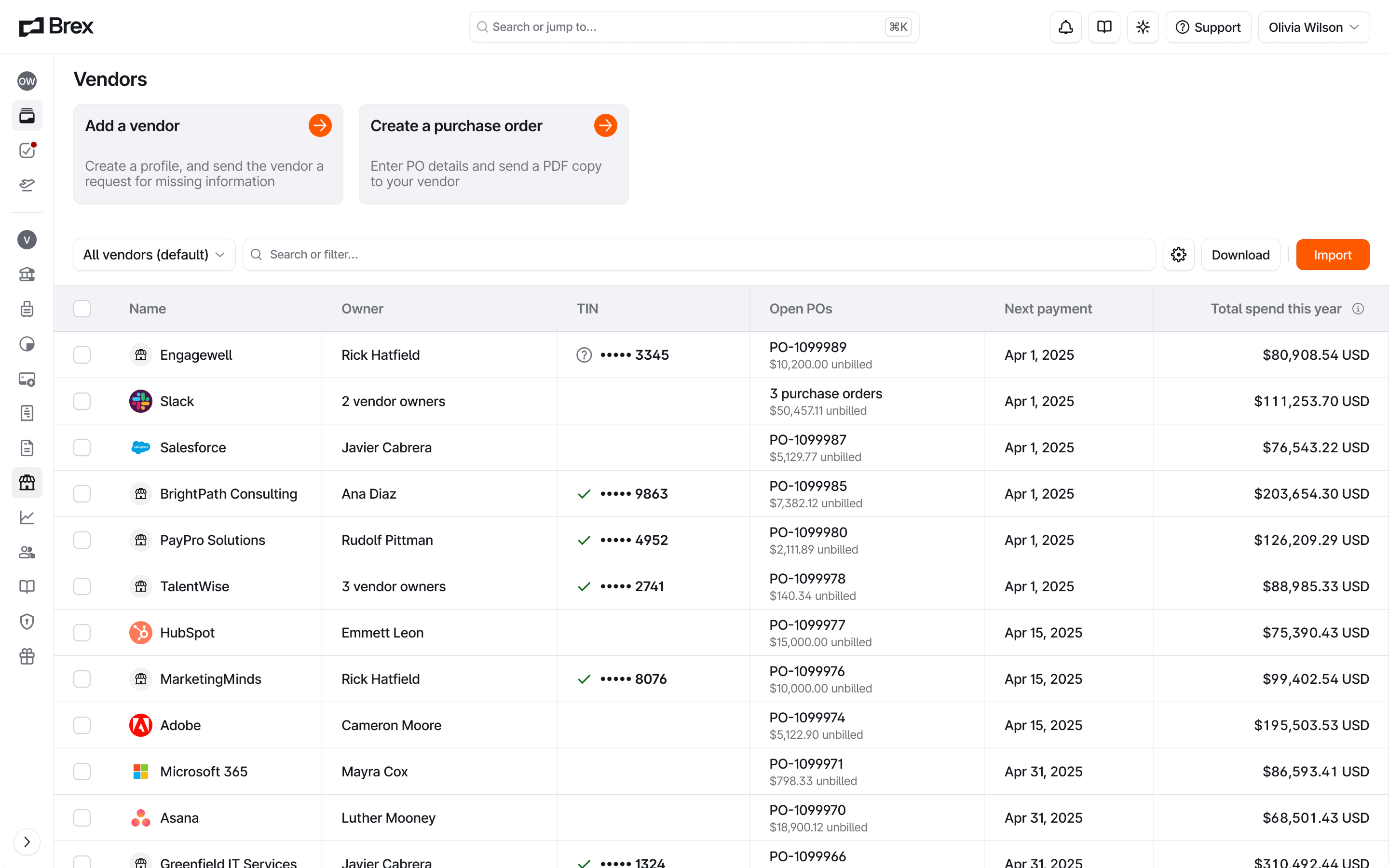The width and height of the screenshot is (1389, 868).
Task: Open the people icon in the sidebar
Action: tap(27, 552)
